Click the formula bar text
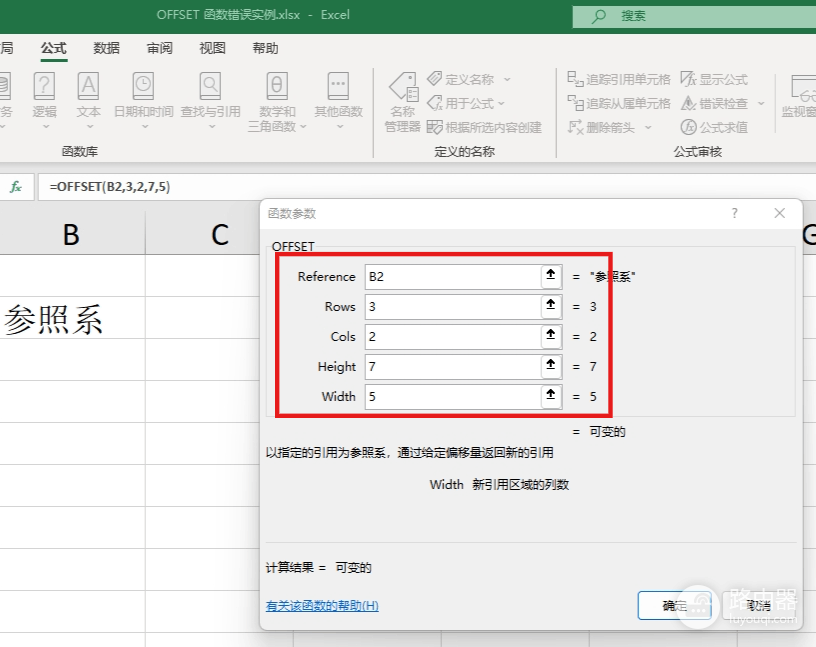Viewport: 816px width, 647px height. [x=110, y=187]
